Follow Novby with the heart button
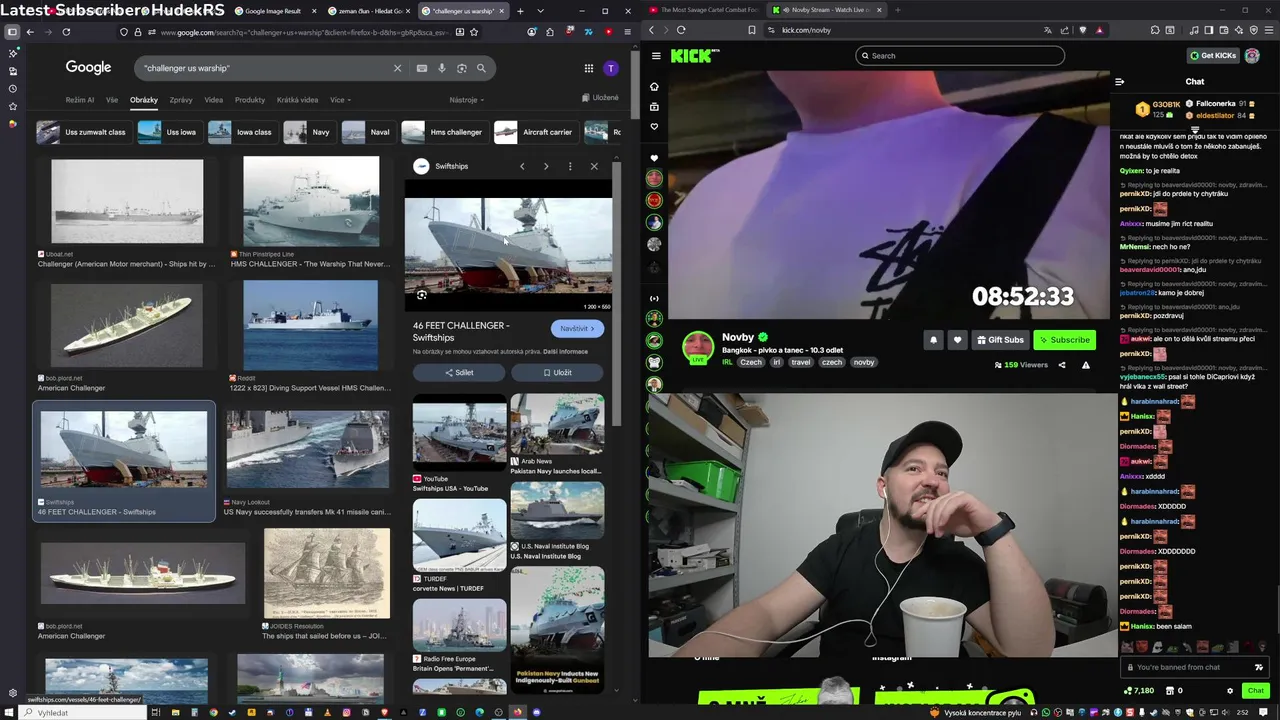1280x720 pixels. pyautogui.click(x=957, y=340)
